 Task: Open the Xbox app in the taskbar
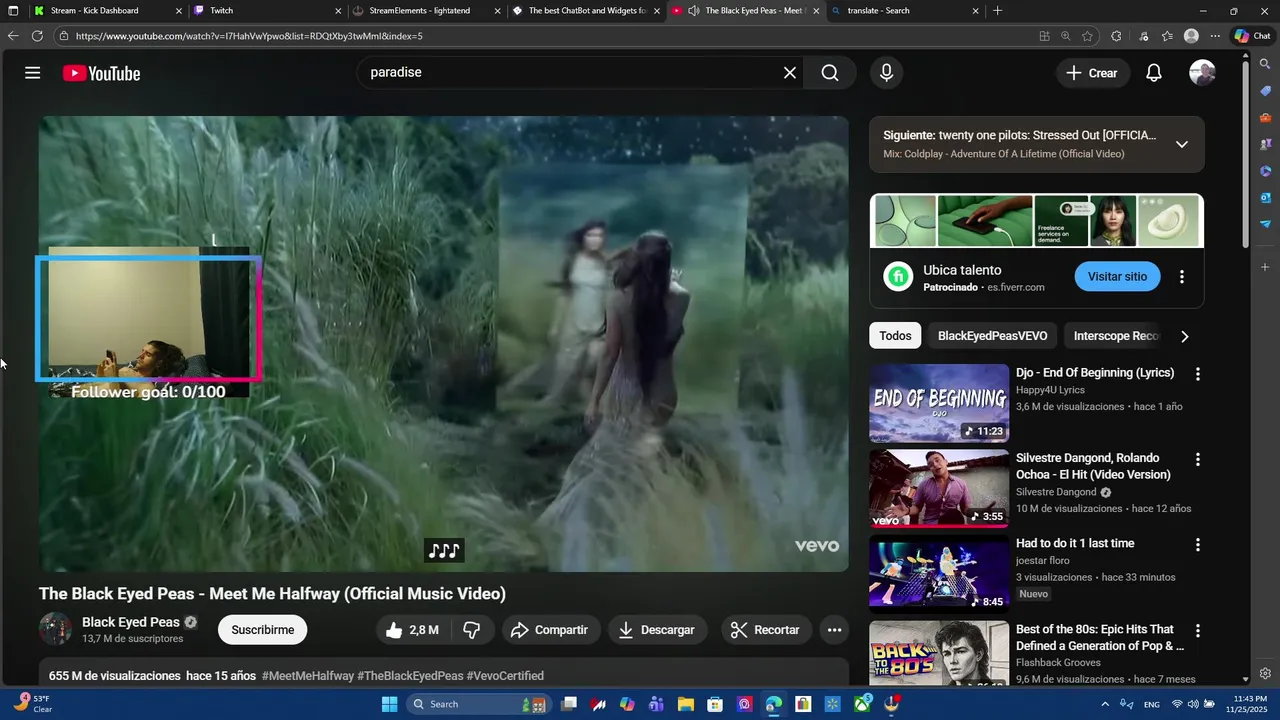862,704
